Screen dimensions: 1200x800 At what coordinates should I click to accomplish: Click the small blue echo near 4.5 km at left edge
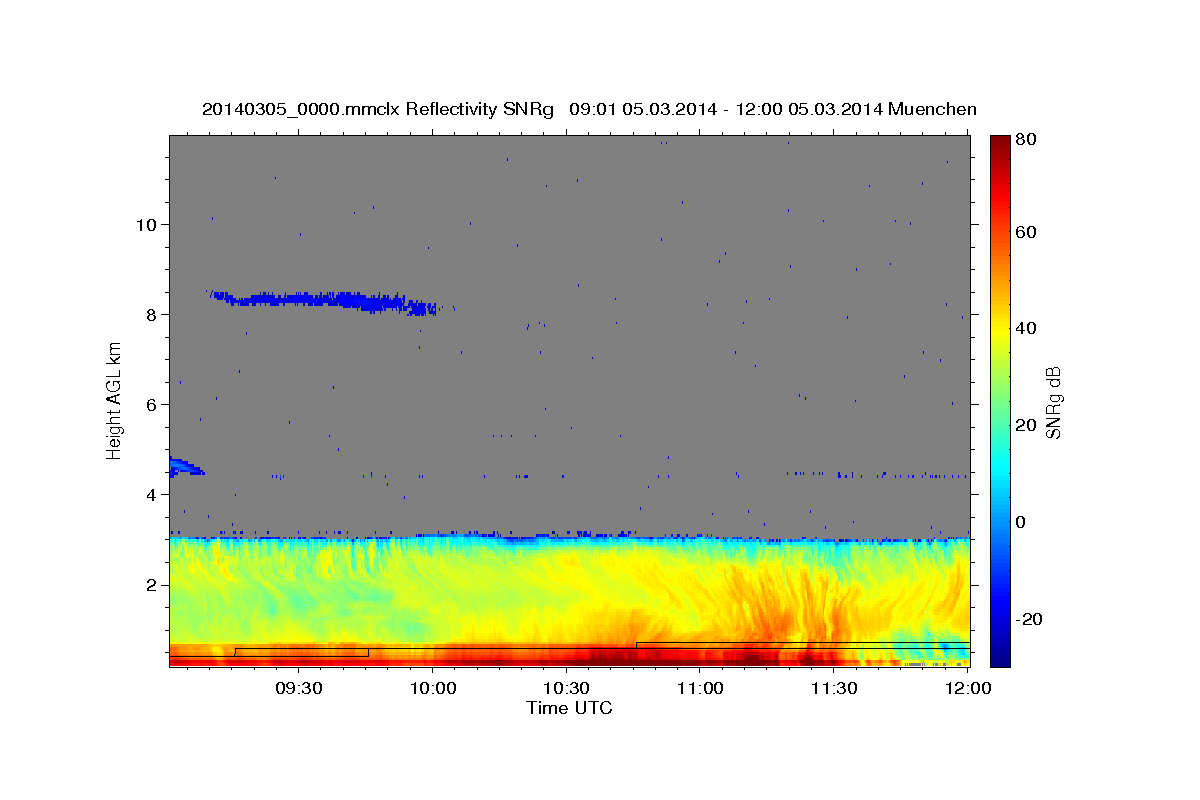[x=186, y=466]
